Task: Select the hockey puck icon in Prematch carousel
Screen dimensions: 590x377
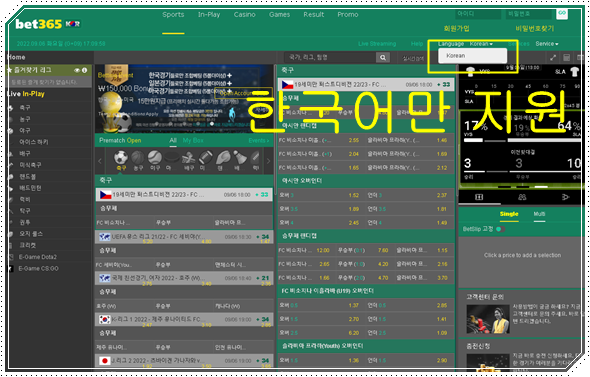Action: [171, 157]
